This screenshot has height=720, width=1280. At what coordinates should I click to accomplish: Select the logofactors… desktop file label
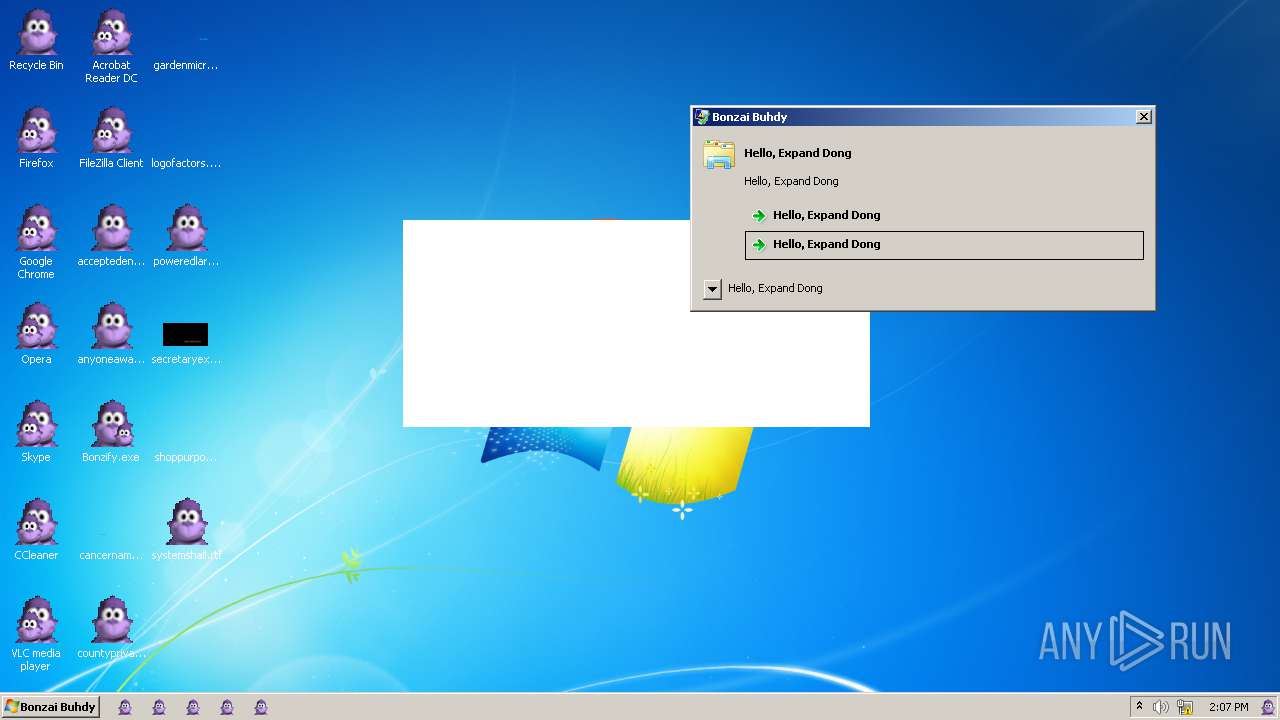[186, 164]
